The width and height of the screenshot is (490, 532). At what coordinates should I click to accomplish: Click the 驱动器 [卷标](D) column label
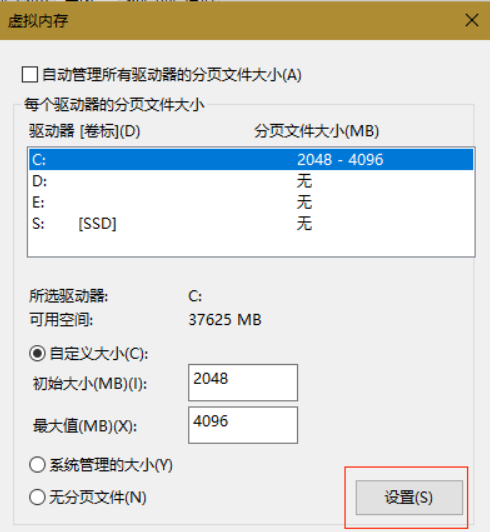[x=84, y=131]
